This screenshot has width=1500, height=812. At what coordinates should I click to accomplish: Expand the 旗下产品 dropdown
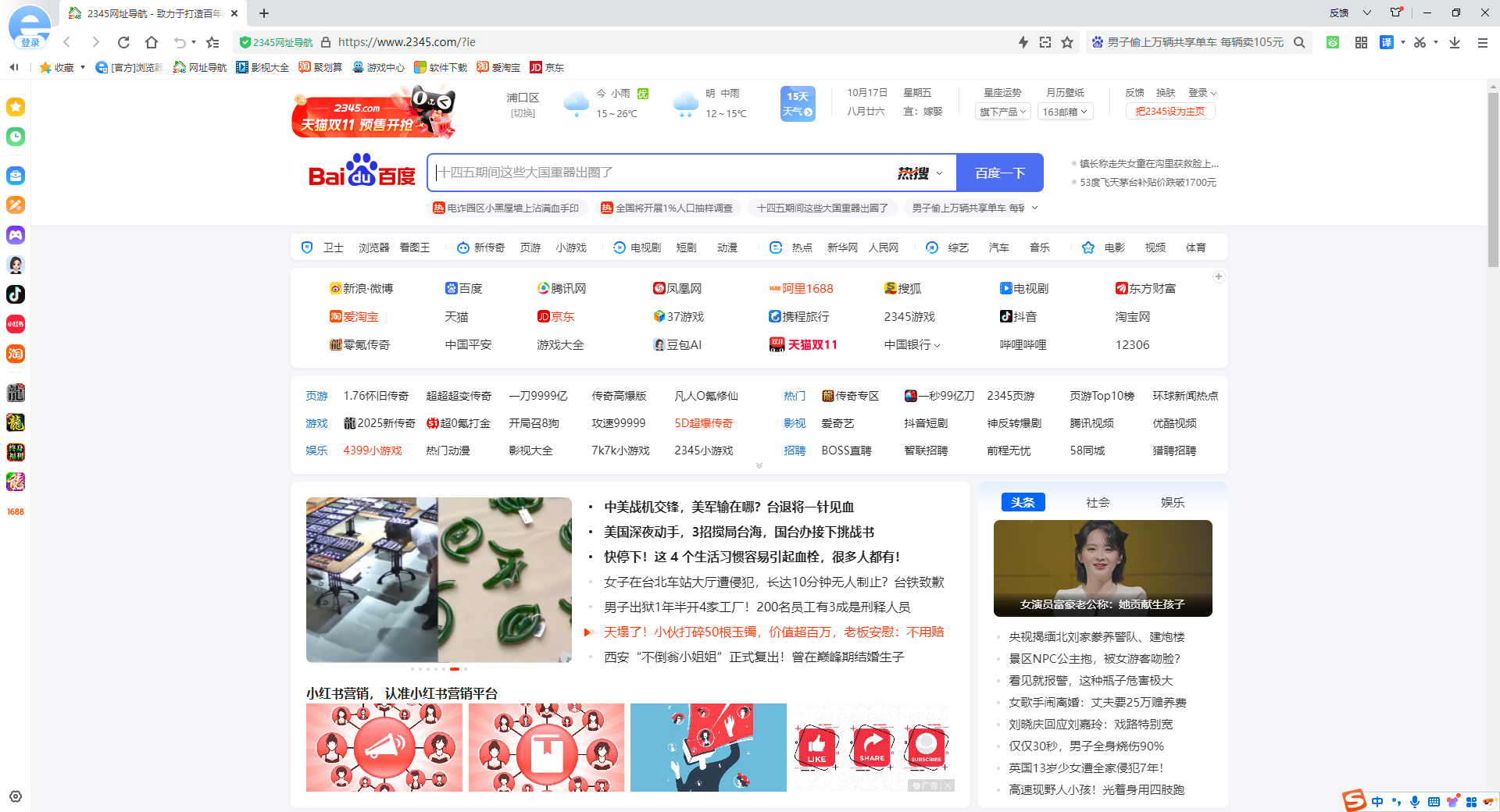1002,111
